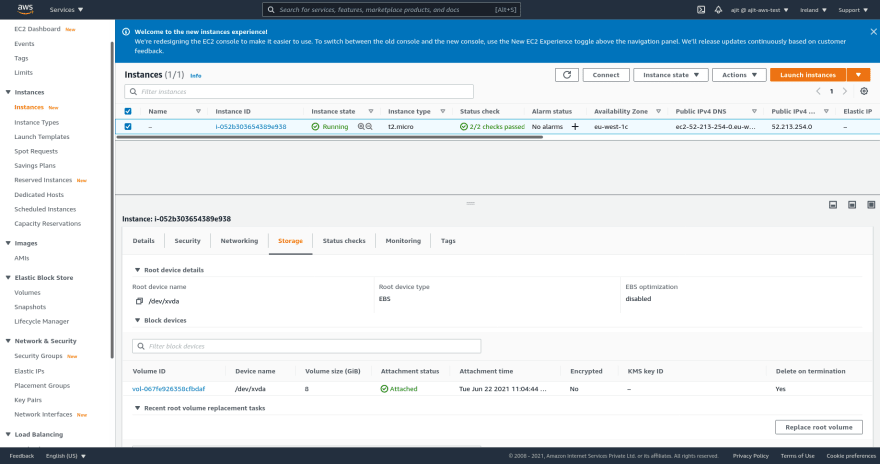This screenshot has width=880, height=464.
Task: Collapse the Block devices section
Action: click(138, 320)
